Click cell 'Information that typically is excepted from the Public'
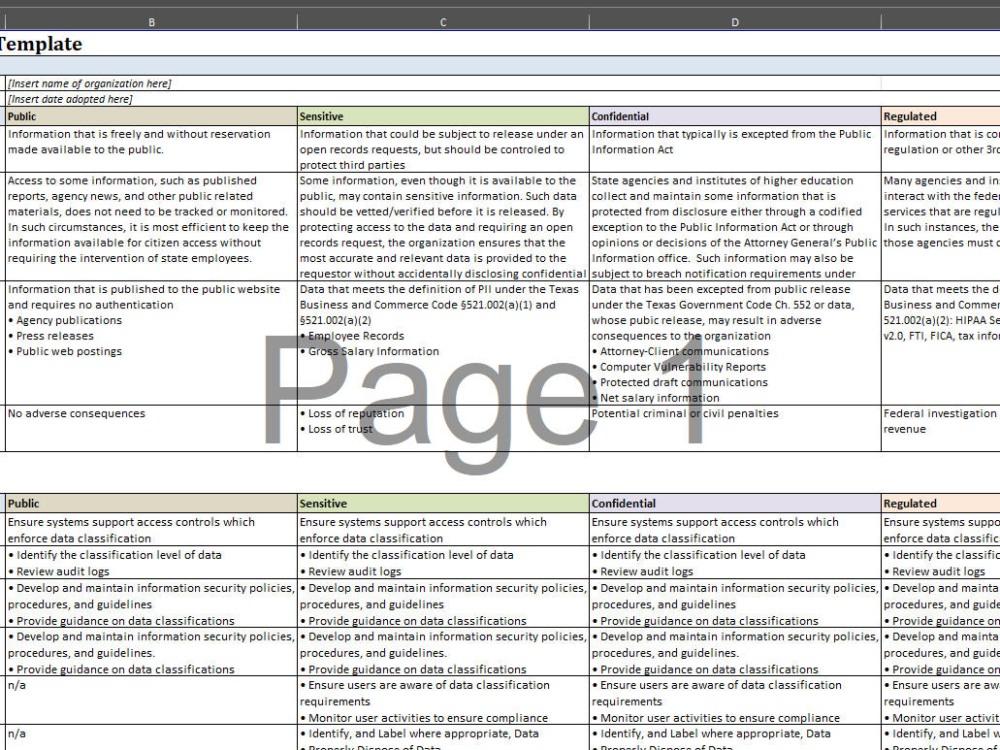1000x750 pixels. [x=735, y=148]
